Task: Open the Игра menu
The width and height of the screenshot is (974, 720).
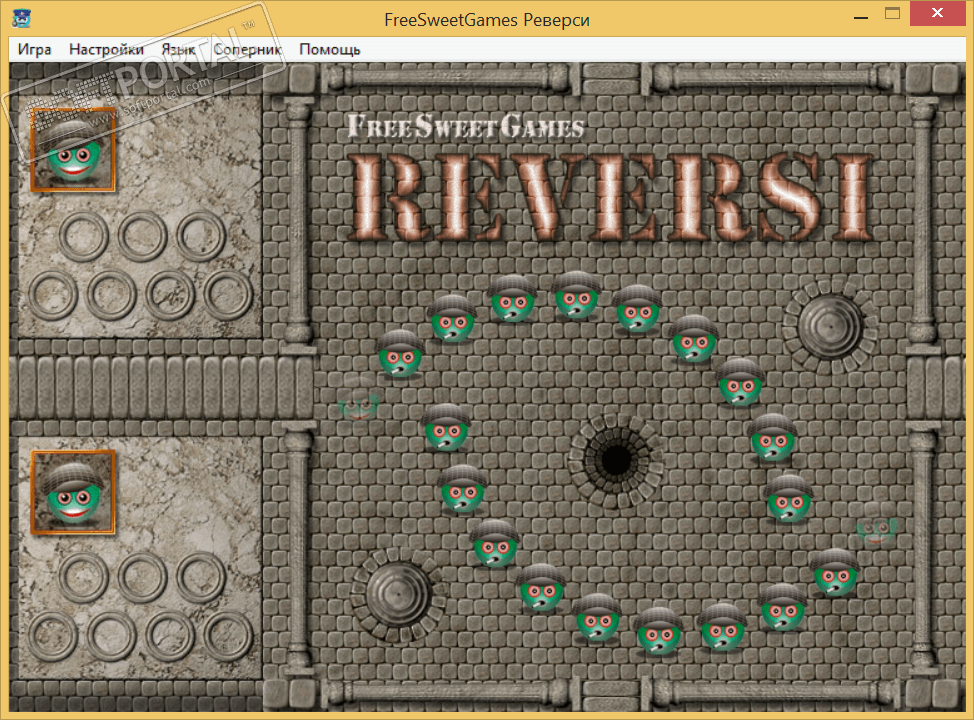Action: click(x=34, y=49)
